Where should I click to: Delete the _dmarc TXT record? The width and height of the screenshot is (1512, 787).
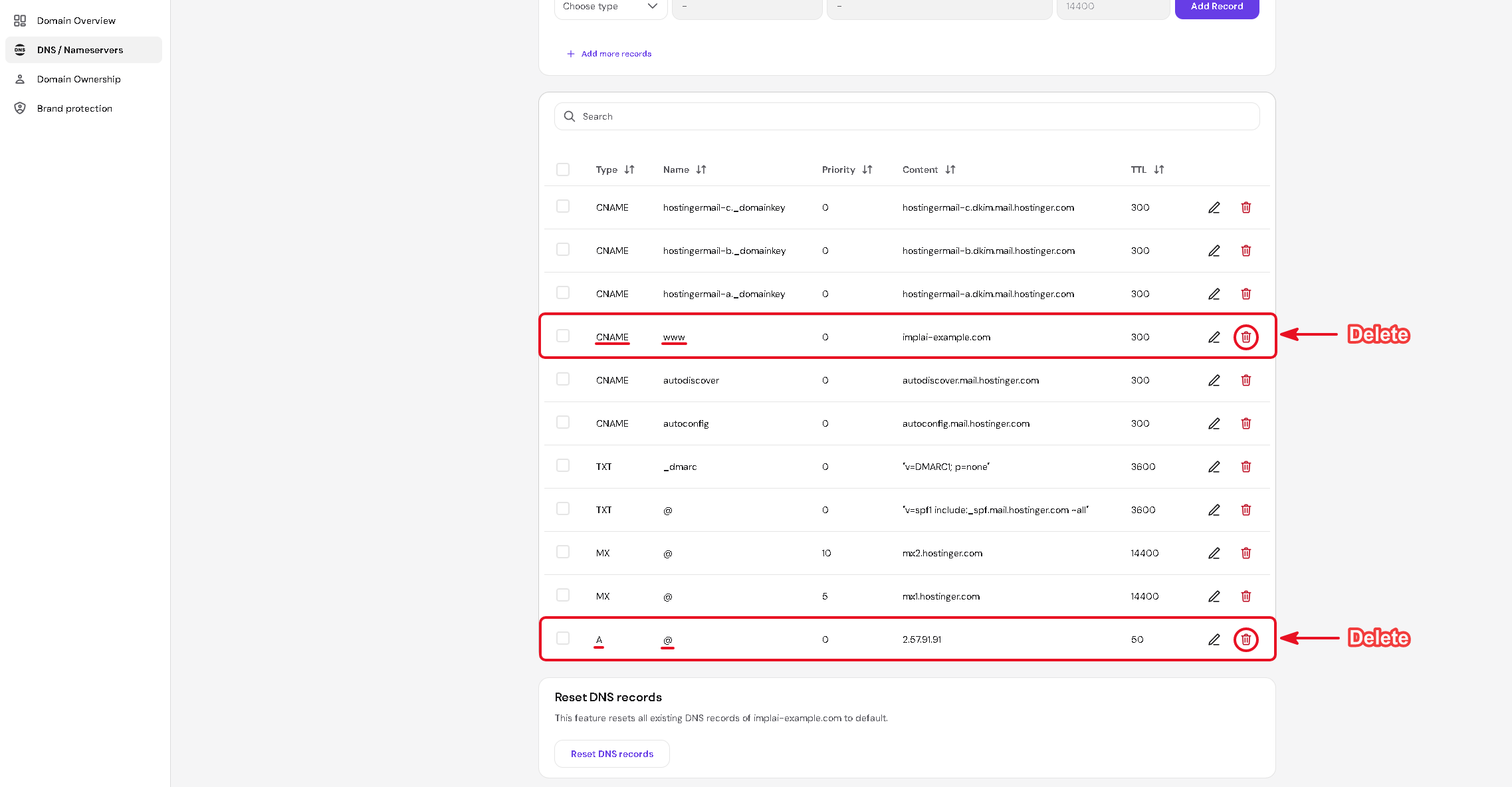[x=1245, y=467]
